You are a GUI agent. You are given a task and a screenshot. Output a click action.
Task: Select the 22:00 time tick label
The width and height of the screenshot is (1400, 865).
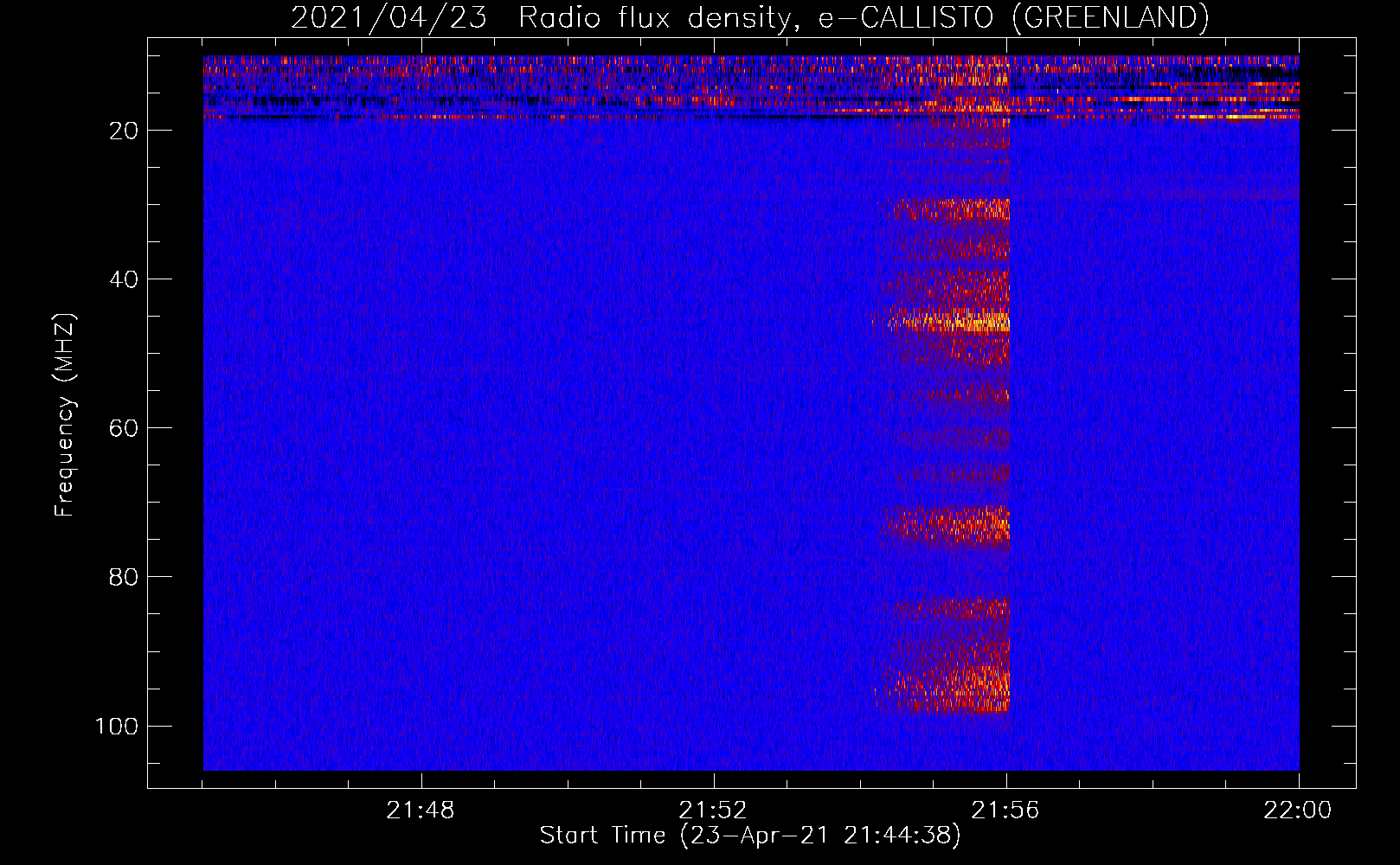click(x=1298, y=811)
